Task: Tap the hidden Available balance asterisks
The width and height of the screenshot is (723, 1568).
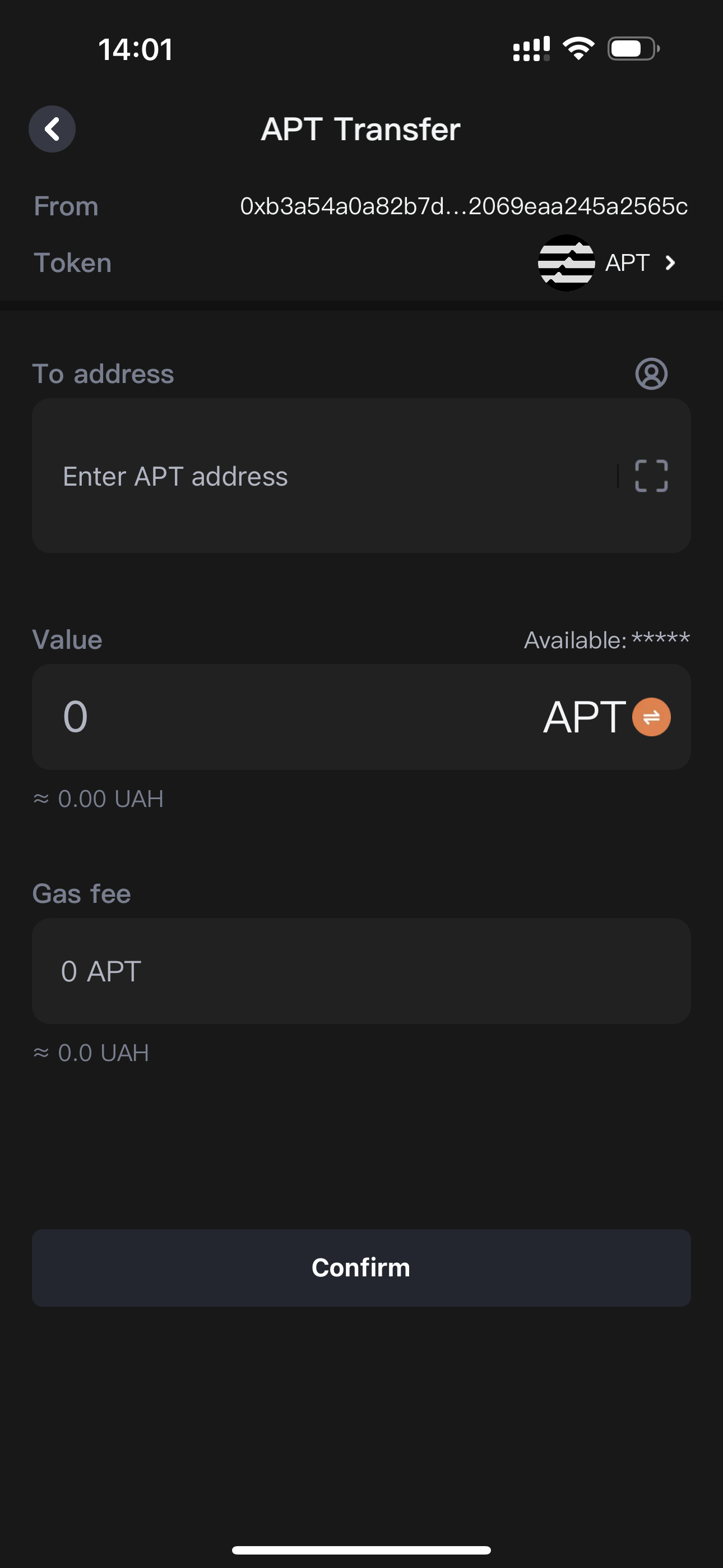Action: click(660, 640)
